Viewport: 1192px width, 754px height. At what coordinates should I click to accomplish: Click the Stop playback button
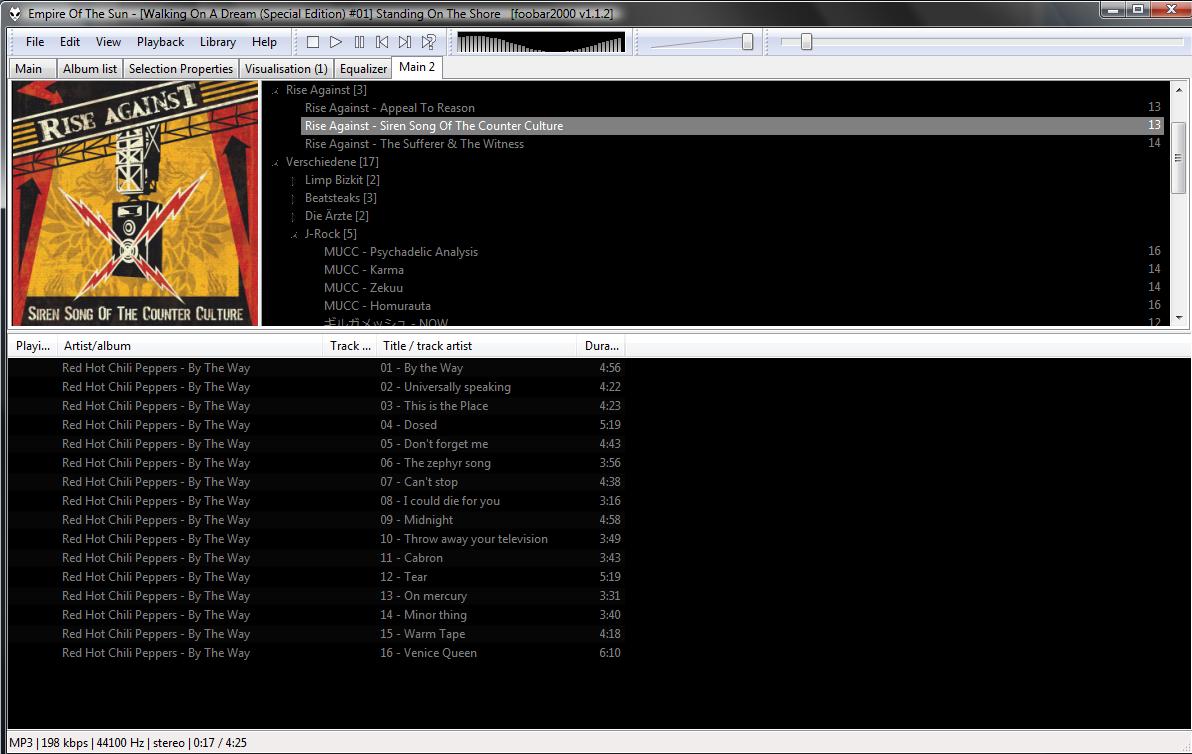(312, 42)
